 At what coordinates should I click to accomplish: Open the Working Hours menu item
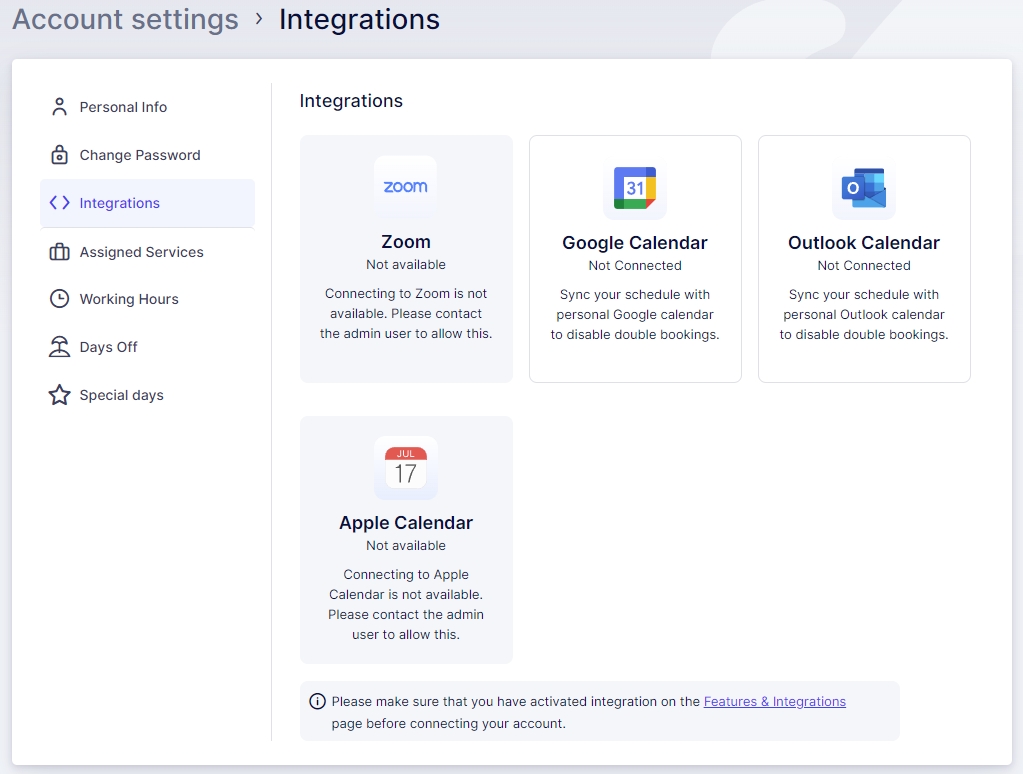click(x=129, y=299)
